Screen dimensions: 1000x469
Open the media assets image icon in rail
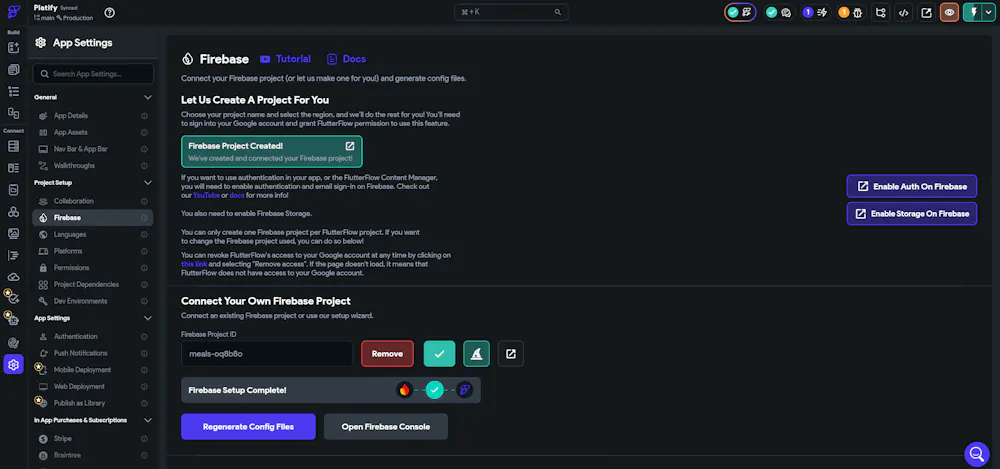pos(13,233)
